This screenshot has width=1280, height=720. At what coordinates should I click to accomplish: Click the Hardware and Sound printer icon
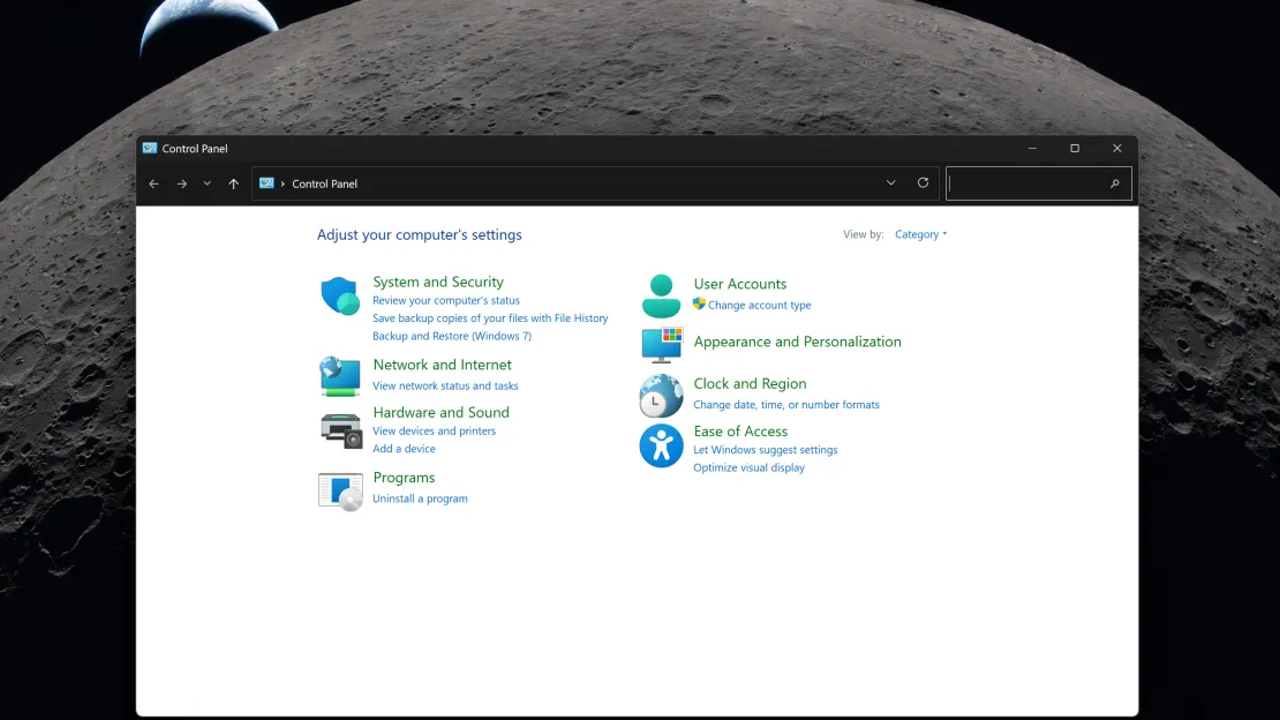[340, 430]
